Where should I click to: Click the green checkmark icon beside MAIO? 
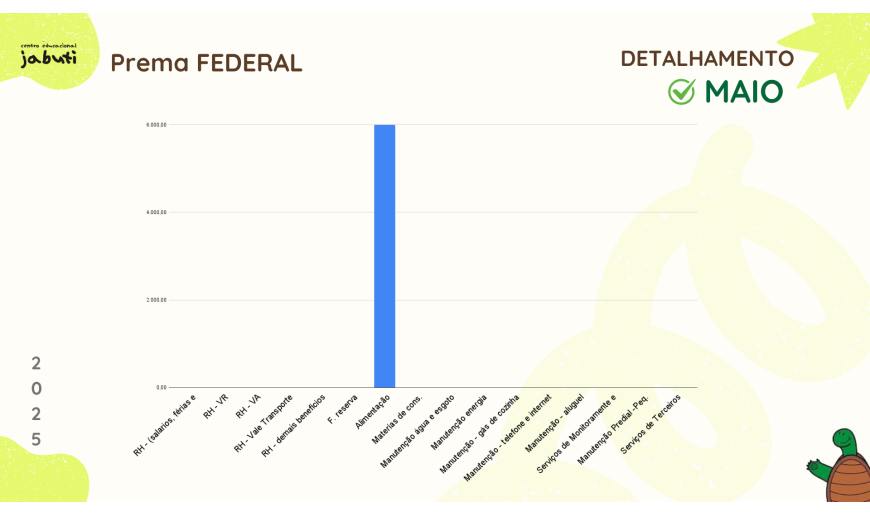tap(681, 92)
